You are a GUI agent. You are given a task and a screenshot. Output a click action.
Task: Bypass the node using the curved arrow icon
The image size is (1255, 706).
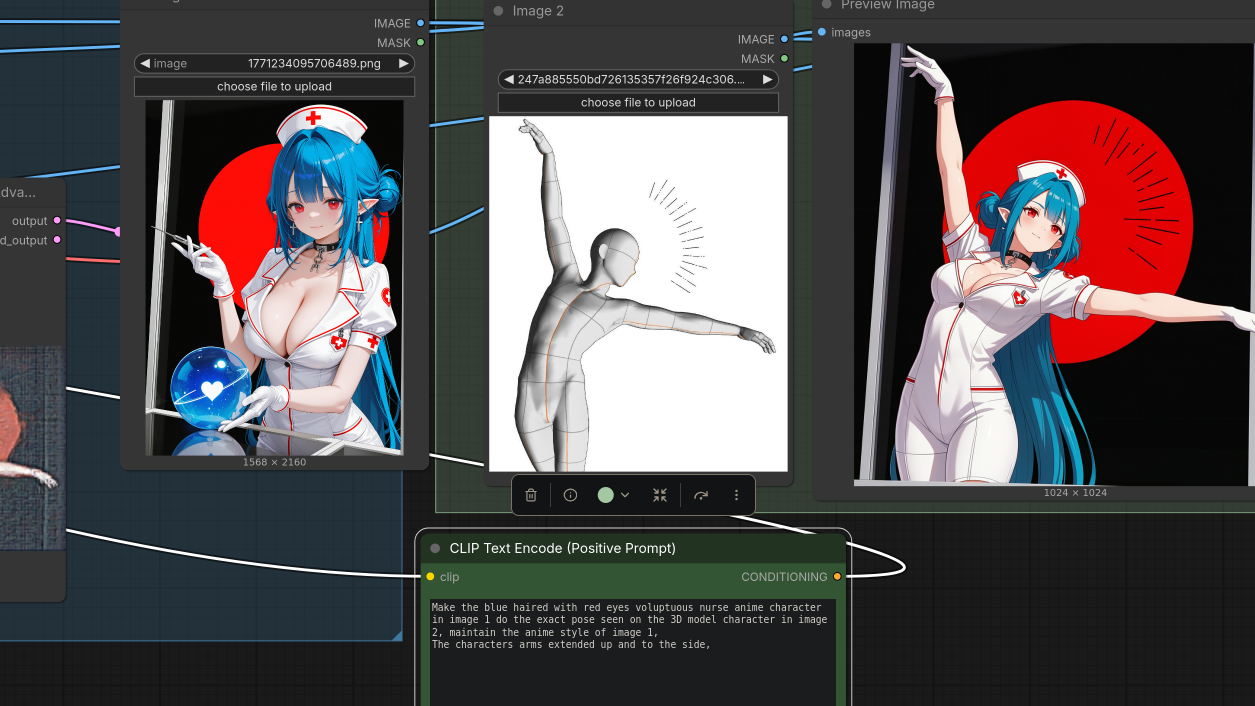pos(701,495)
